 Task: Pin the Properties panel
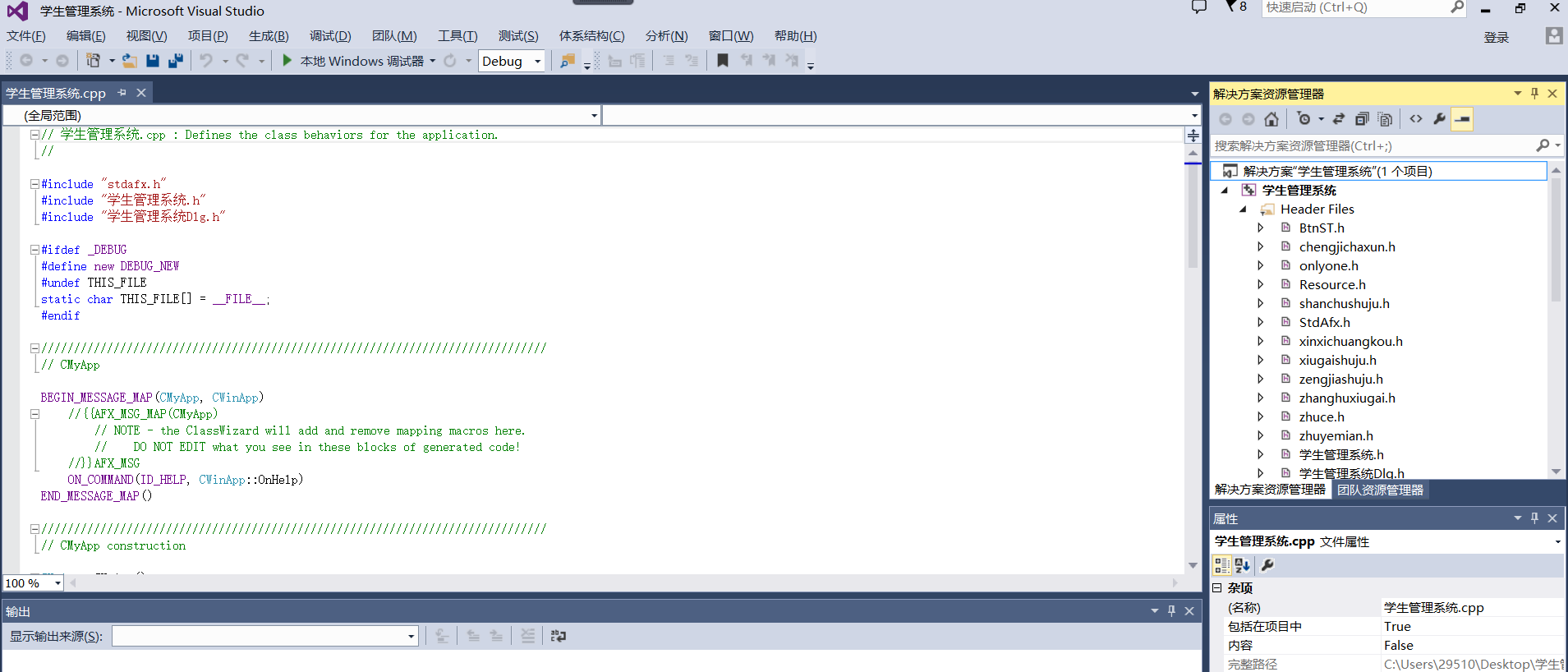(x=1534, y=518)
